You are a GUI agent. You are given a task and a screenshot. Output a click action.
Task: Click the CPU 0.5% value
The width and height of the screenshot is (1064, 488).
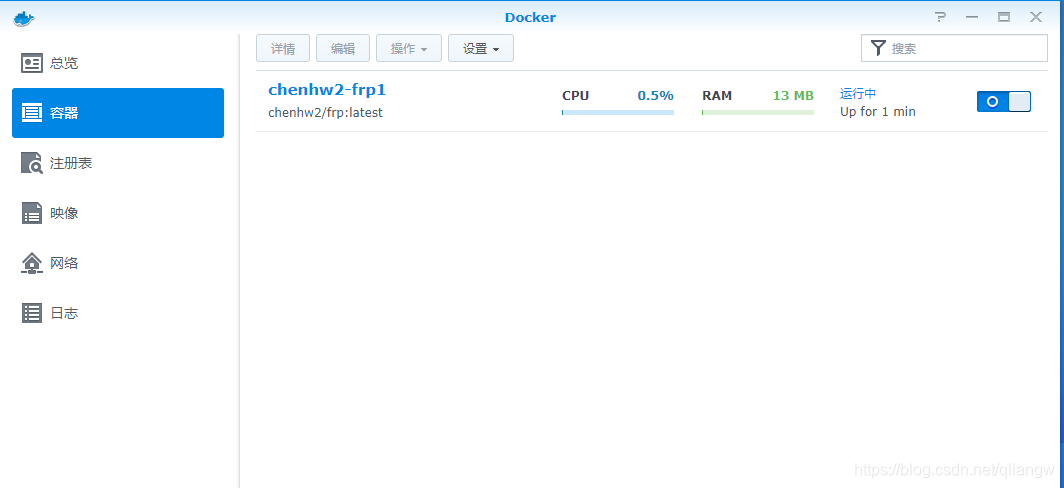(x=656, y=96)
